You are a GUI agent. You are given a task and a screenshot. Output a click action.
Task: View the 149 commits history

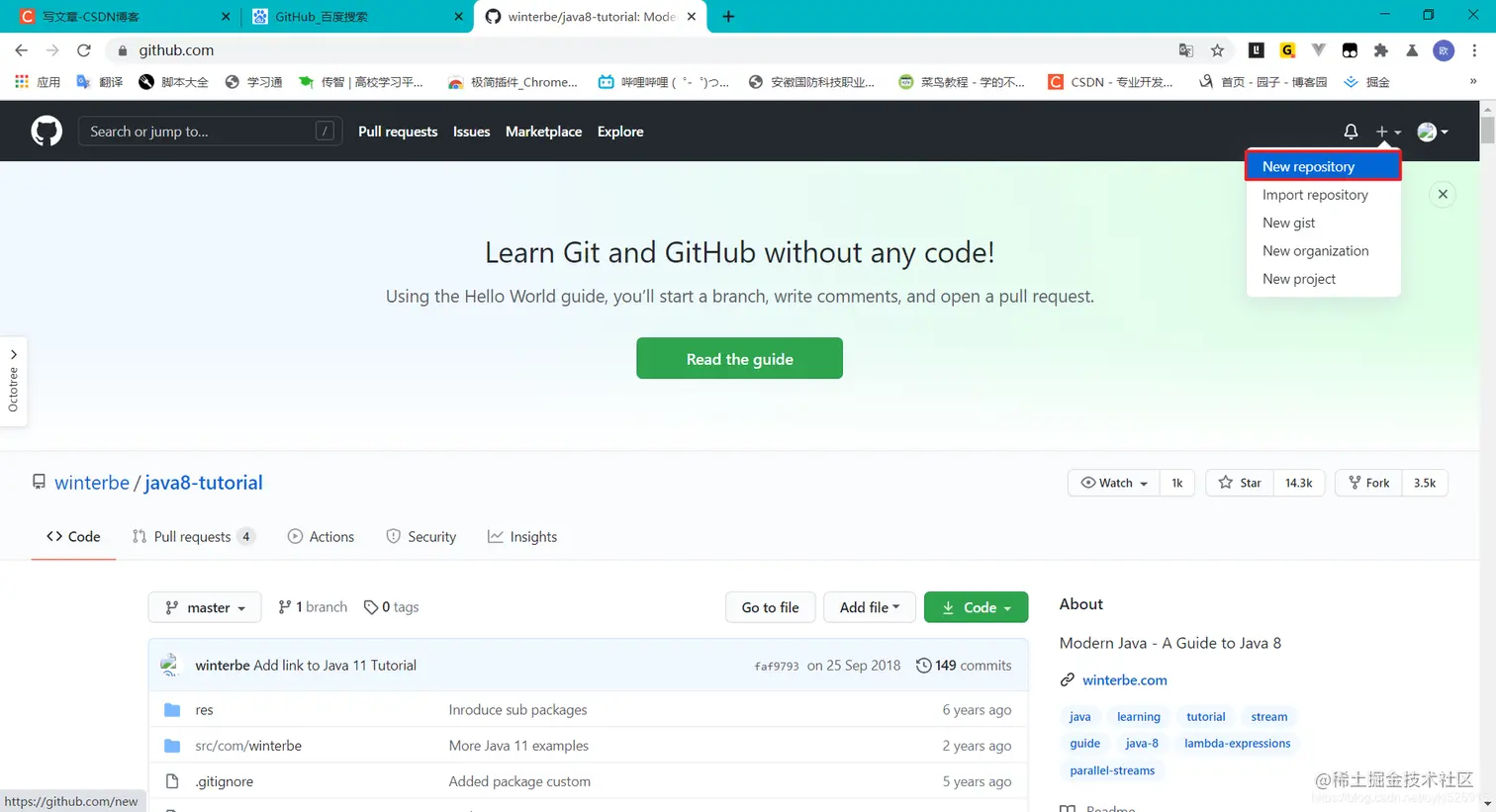pos(964,666)
